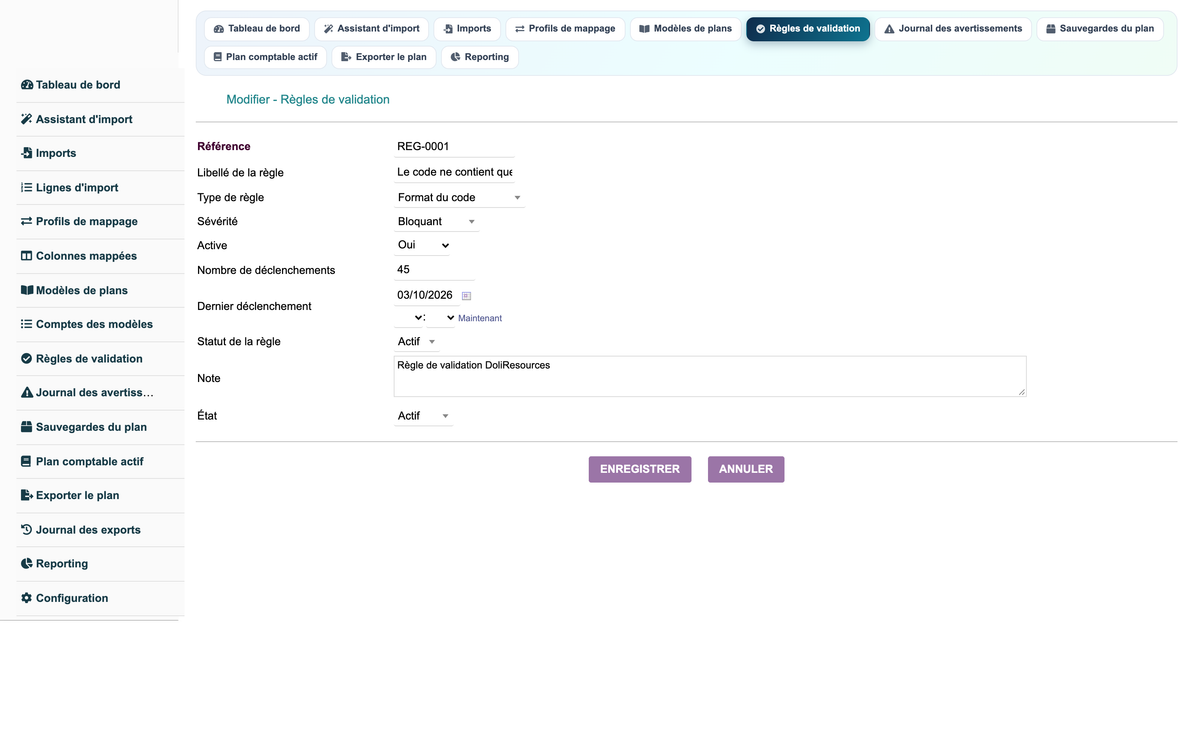The height and width of the screenshot is (743, 1200).
Task: Click the box icon in the Sauvegardes du plan tab
Action: pyautogui.click(x=1051, y=29)
